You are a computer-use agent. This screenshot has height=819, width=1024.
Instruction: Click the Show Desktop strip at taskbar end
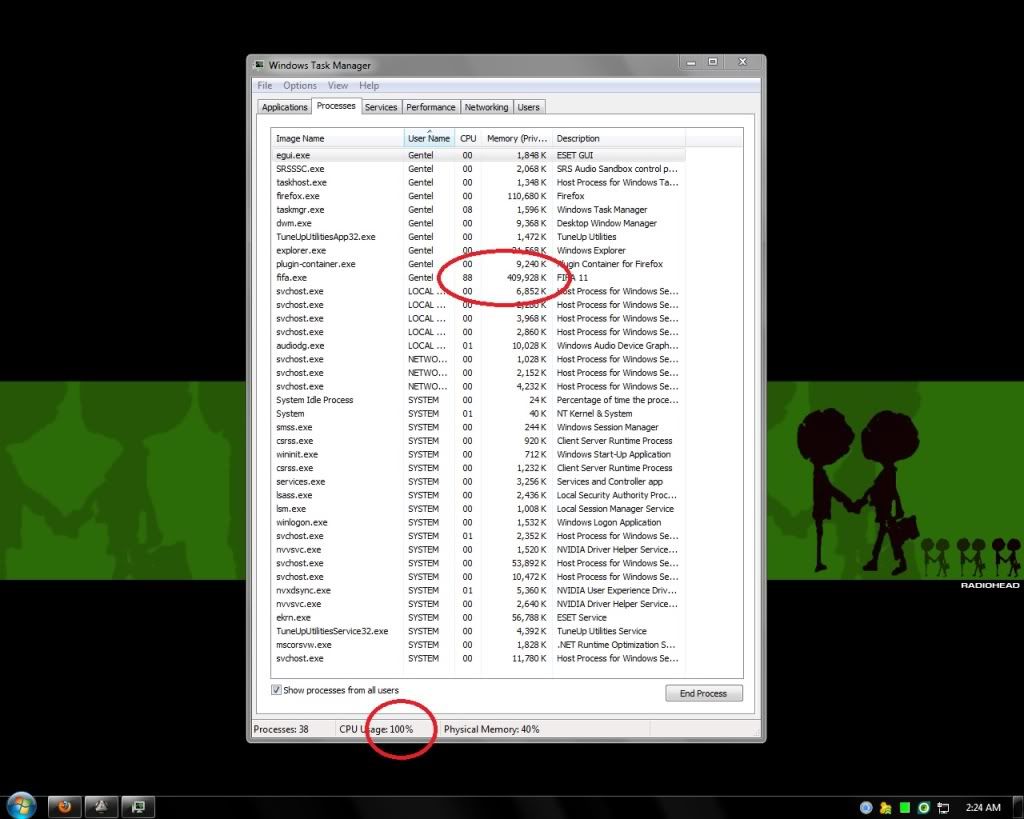pos(1018,807)
